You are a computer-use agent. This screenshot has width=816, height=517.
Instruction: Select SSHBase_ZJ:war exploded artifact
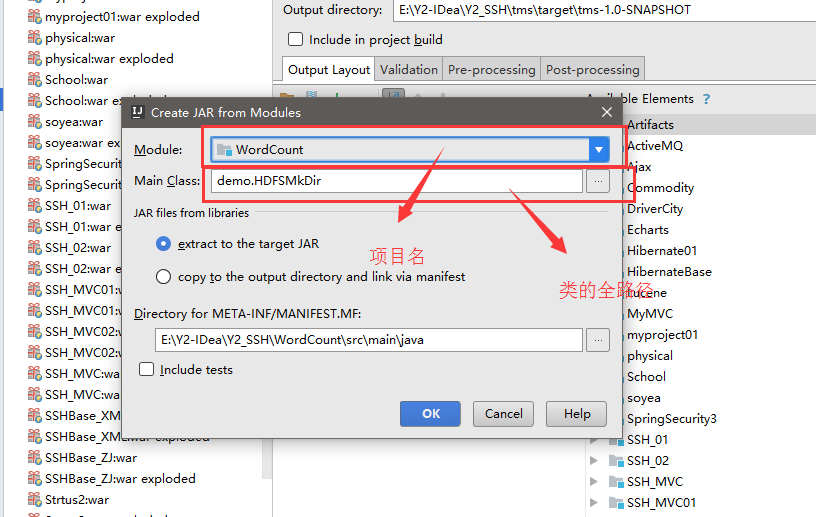point(120,478)
